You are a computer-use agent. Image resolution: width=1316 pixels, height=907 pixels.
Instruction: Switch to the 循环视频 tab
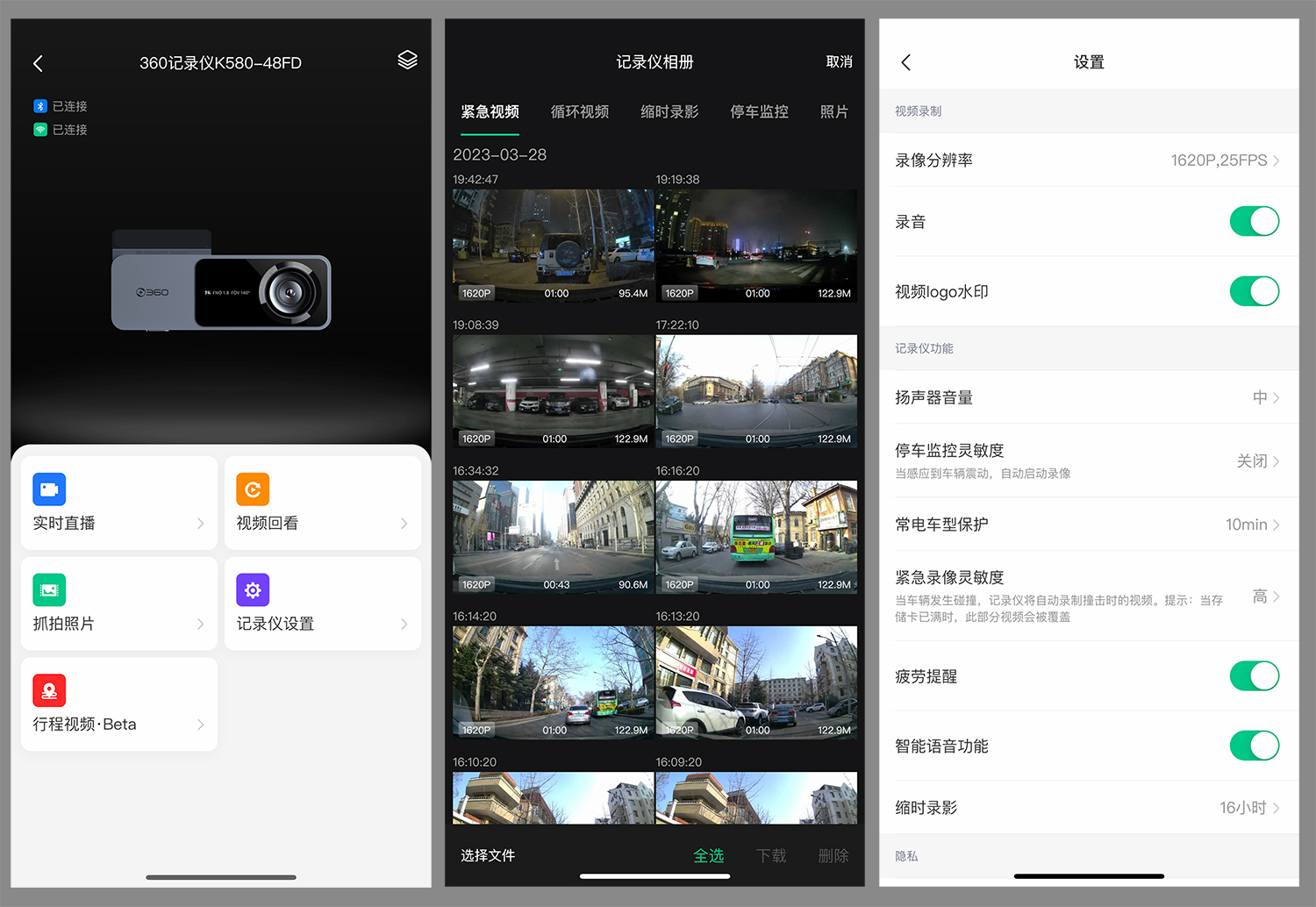[x=580, y=111]
